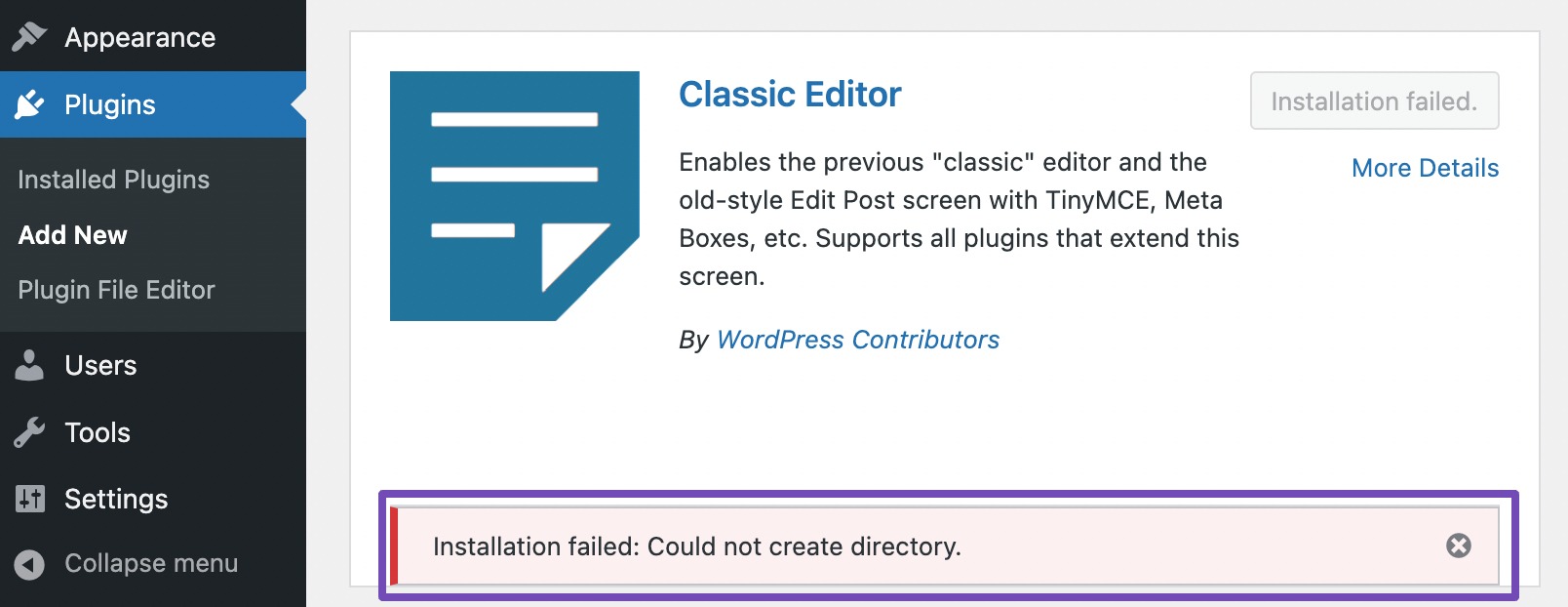Open the Classic Editor plugin page

pyautogui.click(x=790, y=94)
